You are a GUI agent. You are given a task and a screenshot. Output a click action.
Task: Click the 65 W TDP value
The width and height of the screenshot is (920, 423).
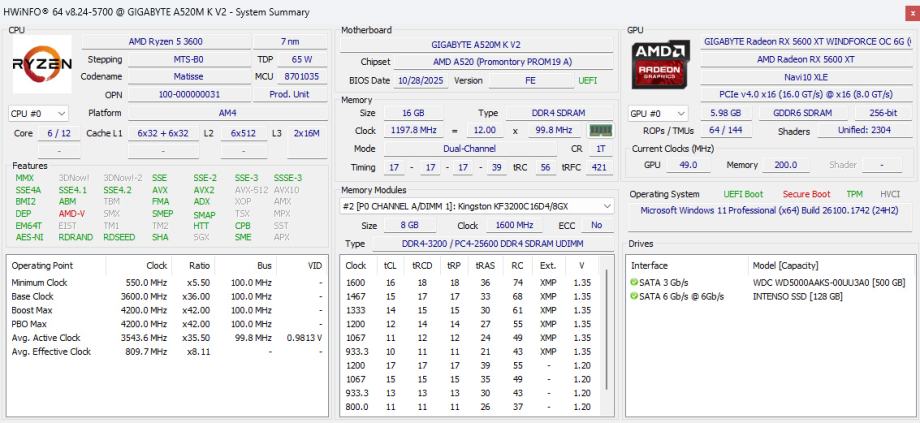(x=302, y=60)
